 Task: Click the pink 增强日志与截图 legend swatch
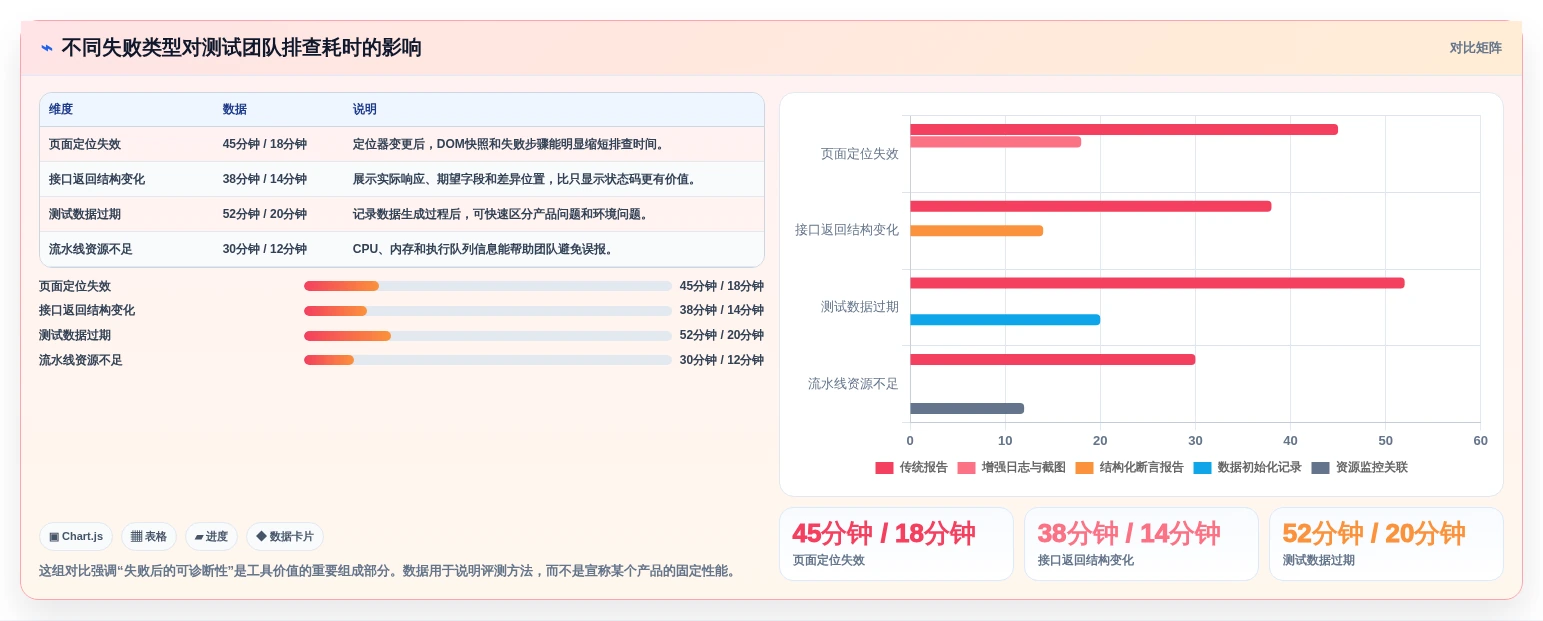(966, 468)
